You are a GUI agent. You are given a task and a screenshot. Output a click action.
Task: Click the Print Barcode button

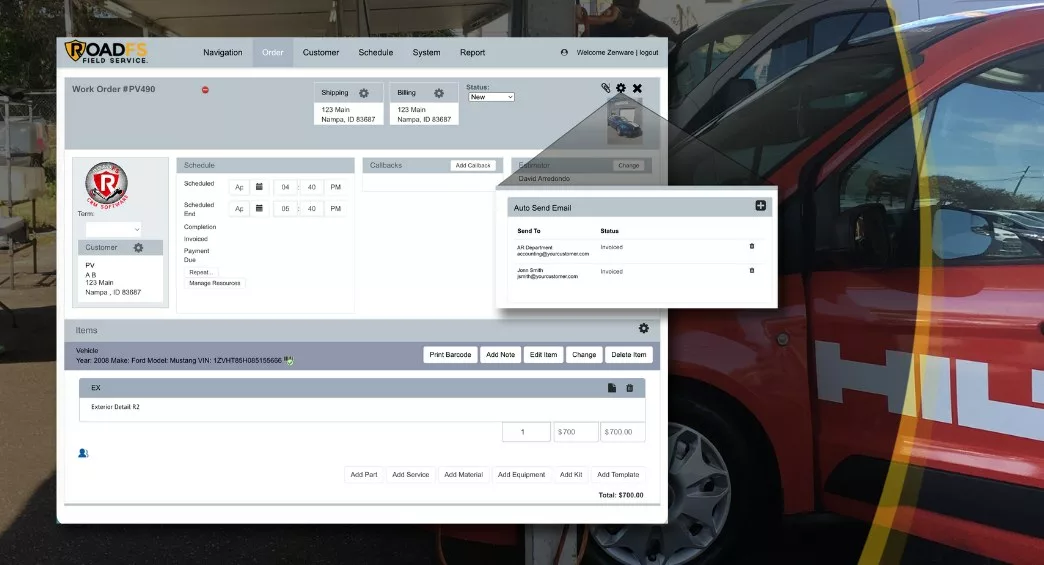tap(450, 355)
